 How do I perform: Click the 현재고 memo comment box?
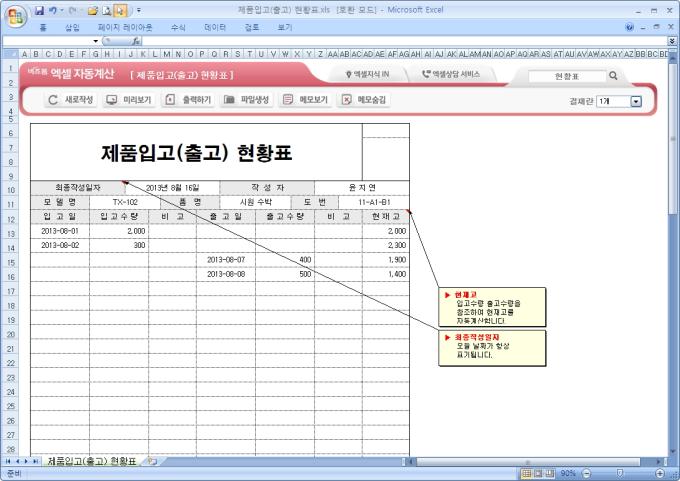492,307
